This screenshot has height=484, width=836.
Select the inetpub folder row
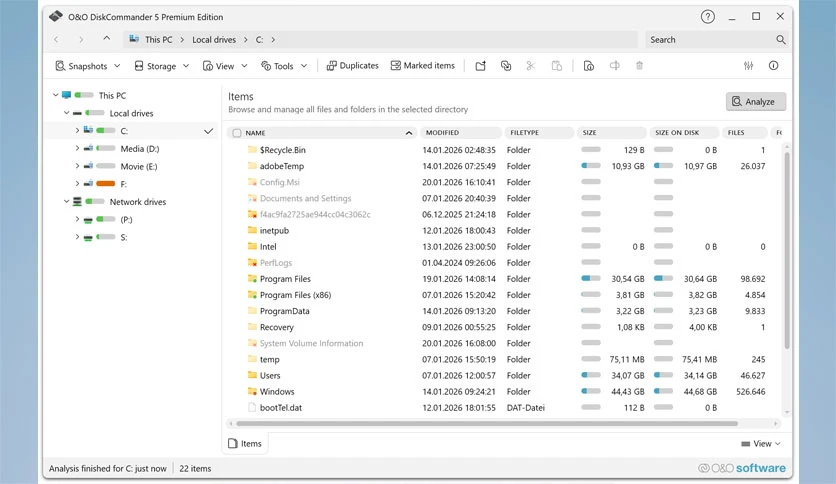click(504, 230)
